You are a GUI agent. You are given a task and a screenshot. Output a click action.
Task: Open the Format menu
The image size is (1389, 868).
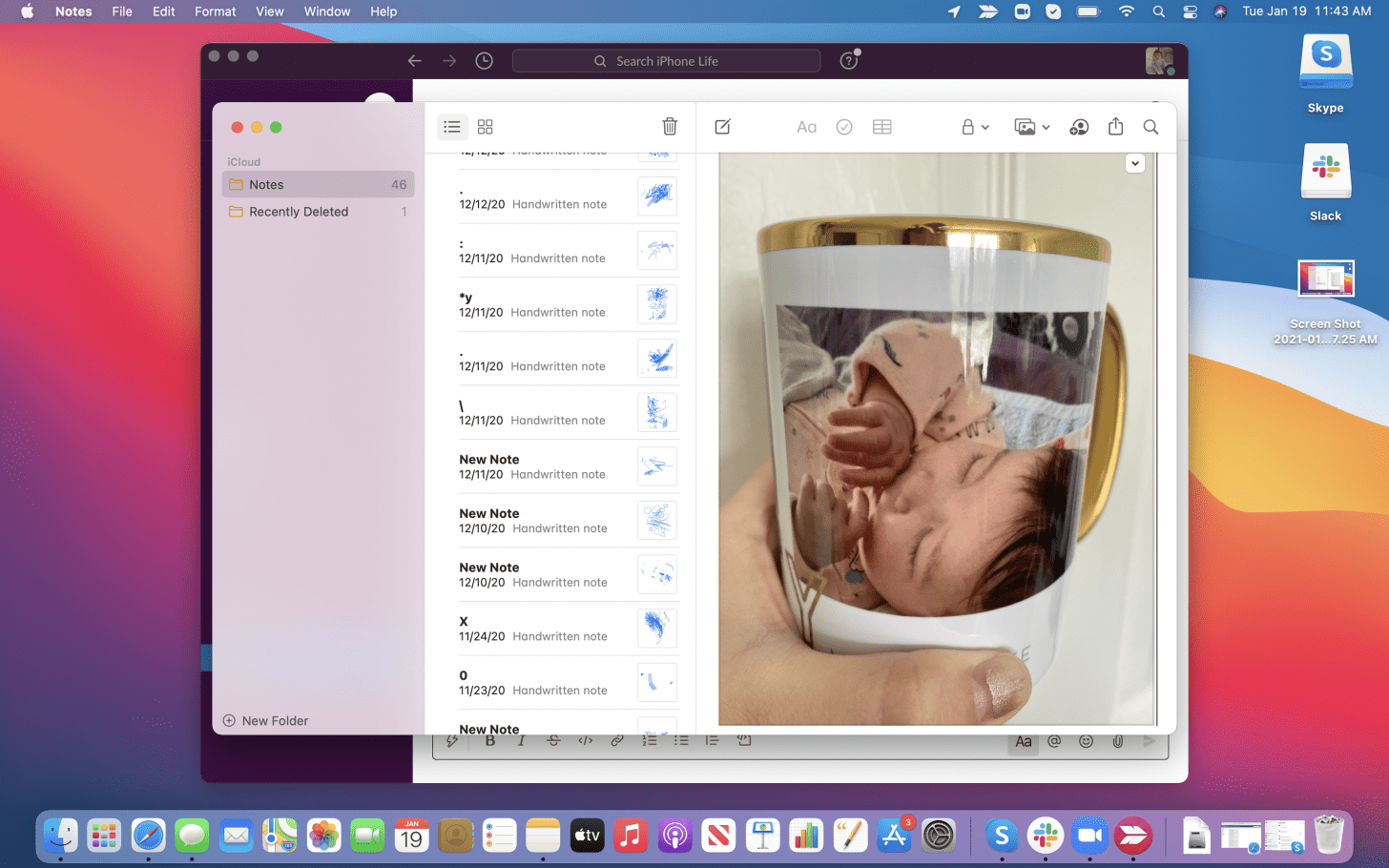point(215,11)
